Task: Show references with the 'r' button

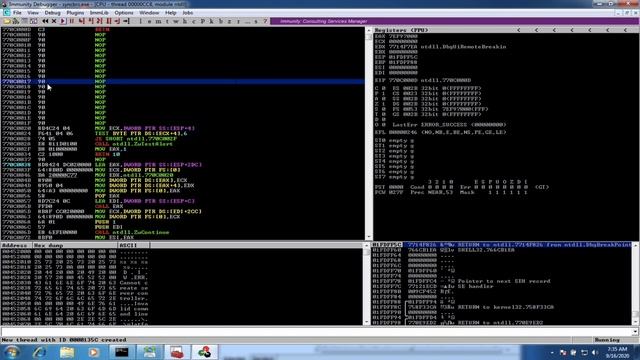Action: click(238, 21)
